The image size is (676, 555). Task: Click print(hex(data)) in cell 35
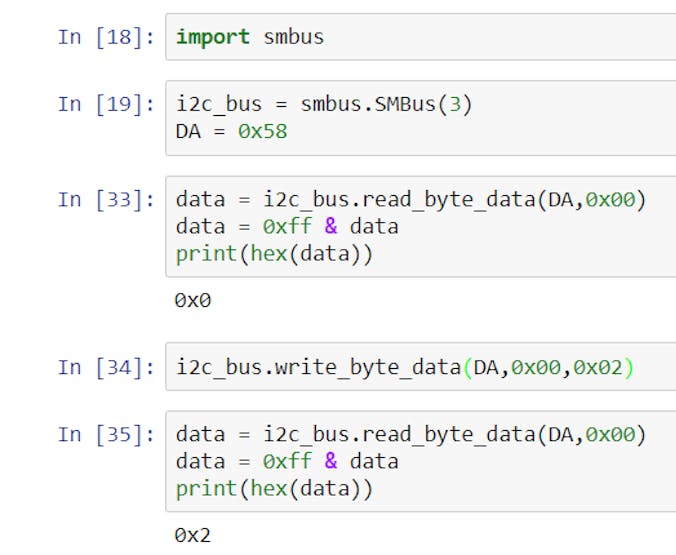pos(274,488)
